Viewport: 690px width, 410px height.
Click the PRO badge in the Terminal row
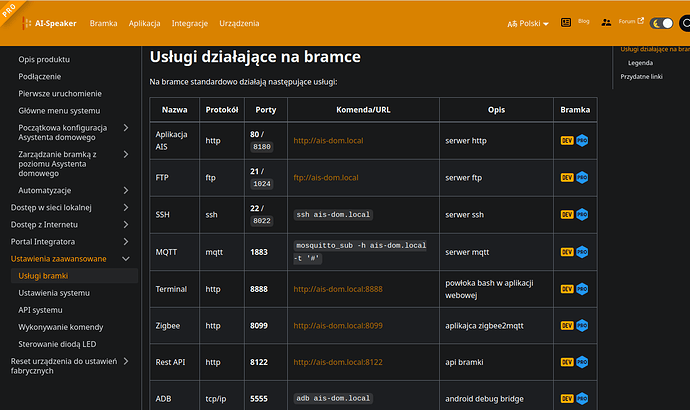tap(582, 289)
